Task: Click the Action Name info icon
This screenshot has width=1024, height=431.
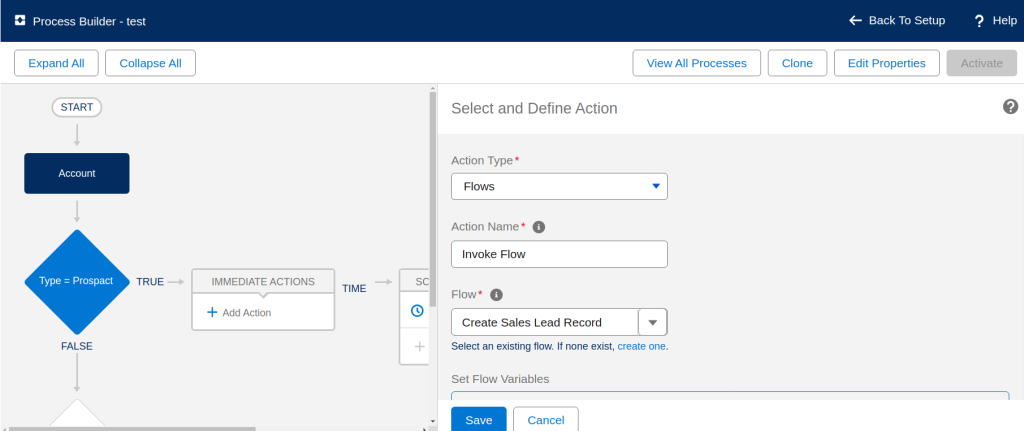Action: coord(539,227)
